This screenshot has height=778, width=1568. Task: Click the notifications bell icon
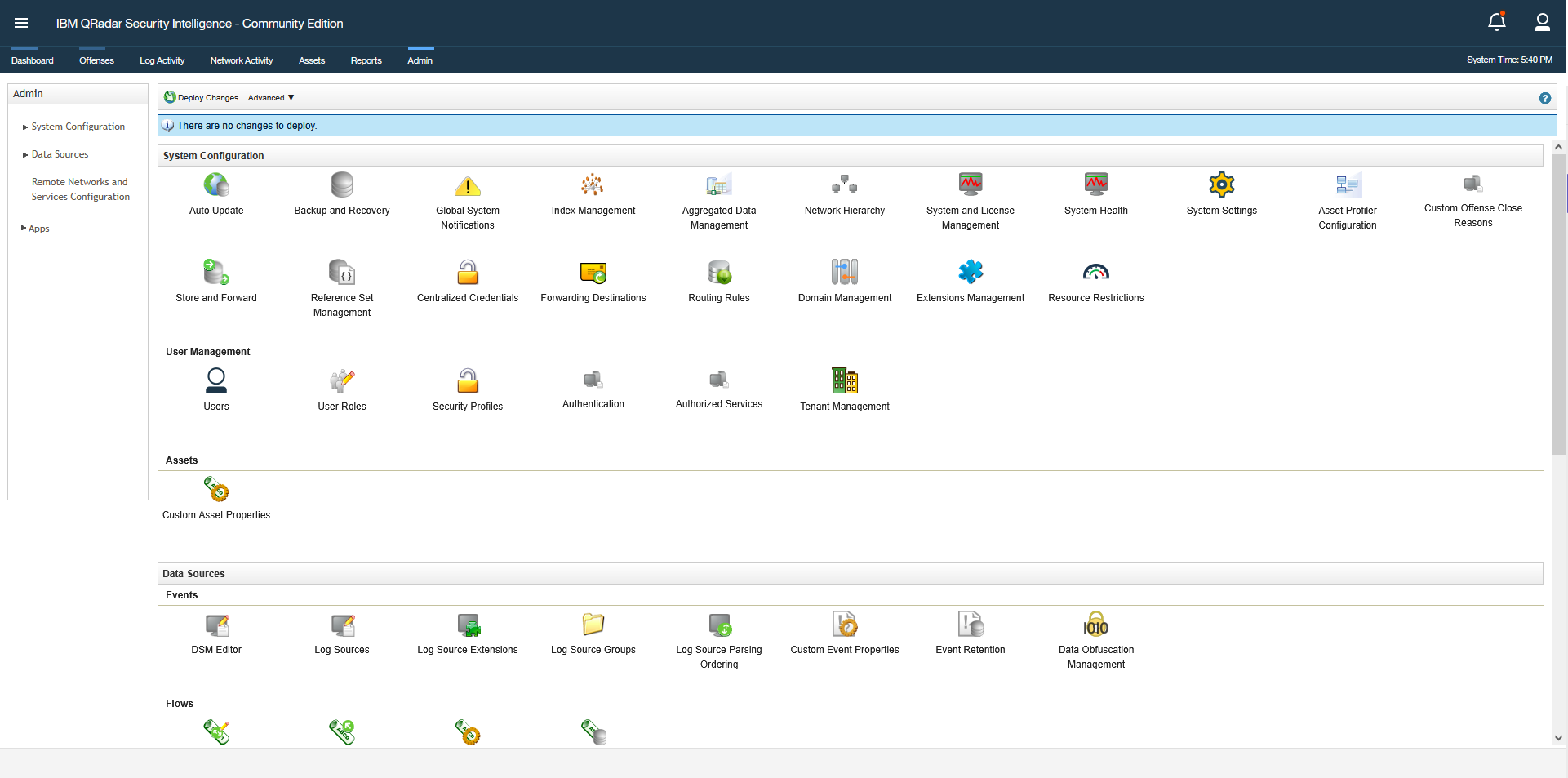[1496, 23]
